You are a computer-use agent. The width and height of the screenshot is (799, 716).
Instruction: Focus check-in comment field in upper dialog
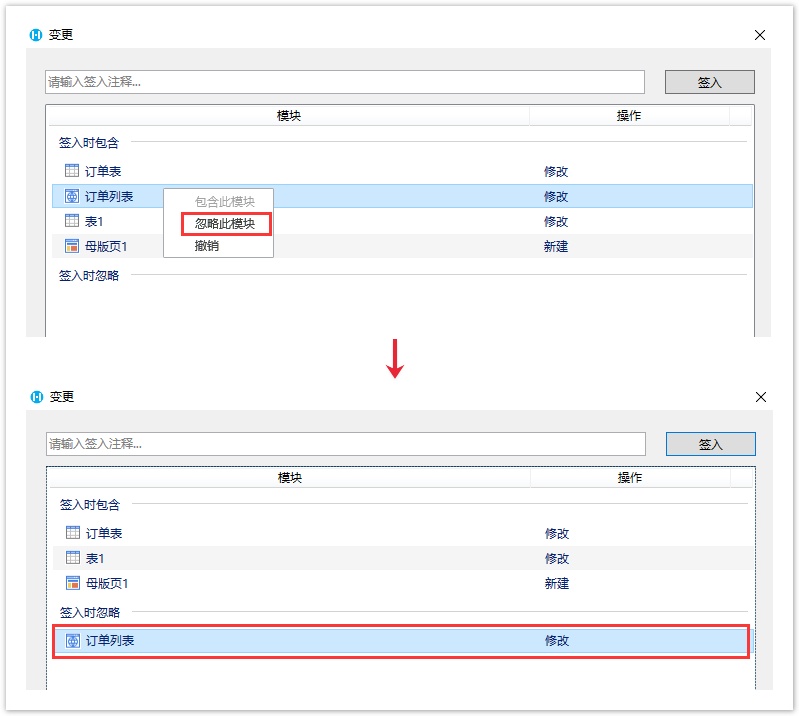coord(345,82)
